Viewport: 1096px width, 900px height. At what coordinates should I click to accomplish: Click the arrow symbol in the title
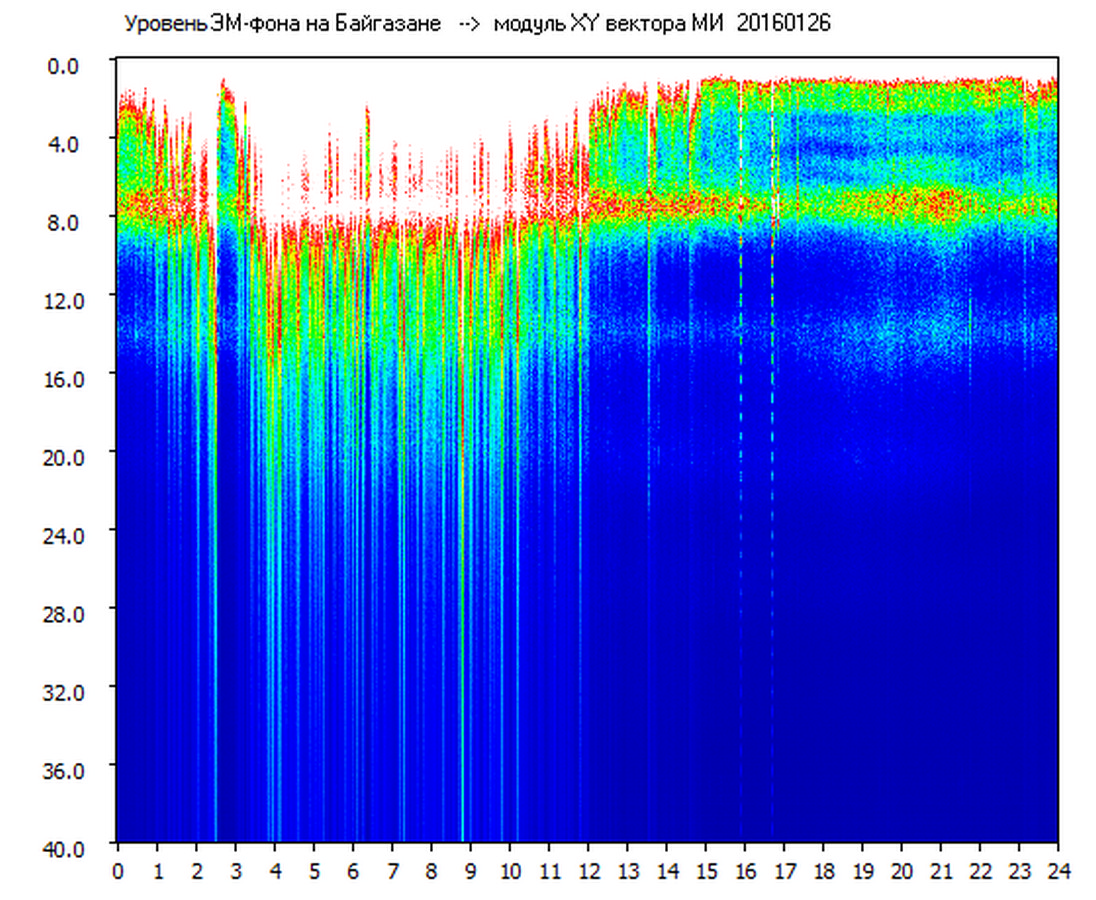[x=469, y=24]
